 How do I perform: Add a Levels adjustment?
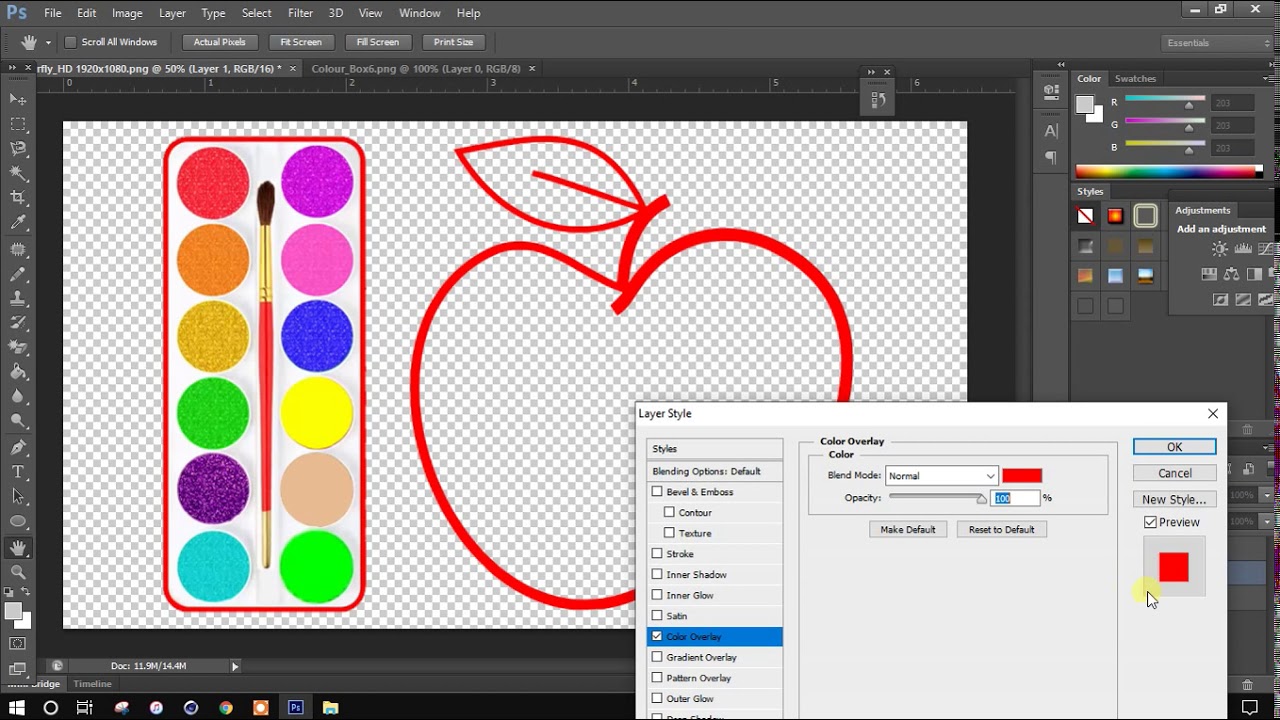[1244, 249]
